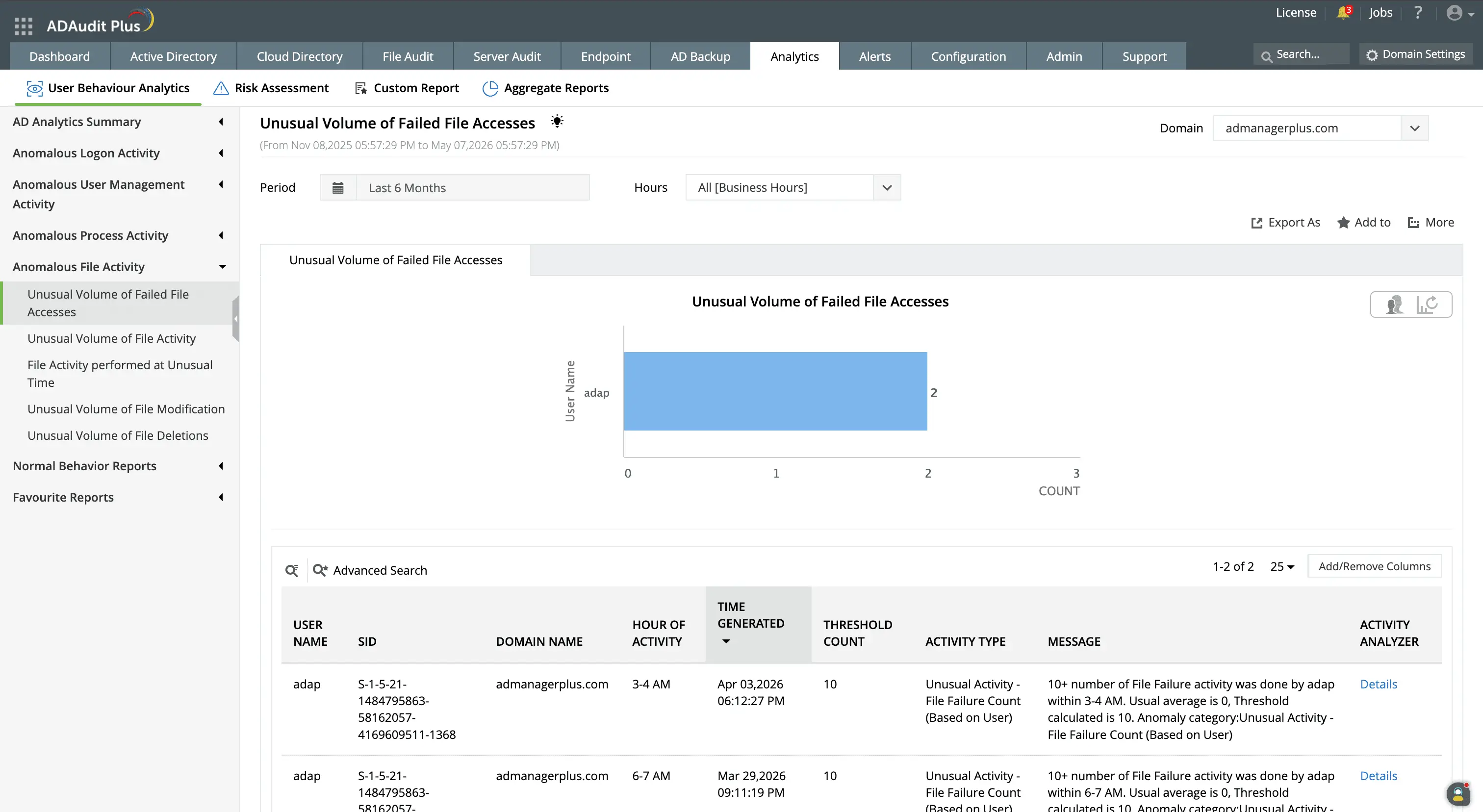The image size is (1483, 812).
Task: Click the Last 6 Months period field
Action: pyautogui.click(x=473, y=188)
